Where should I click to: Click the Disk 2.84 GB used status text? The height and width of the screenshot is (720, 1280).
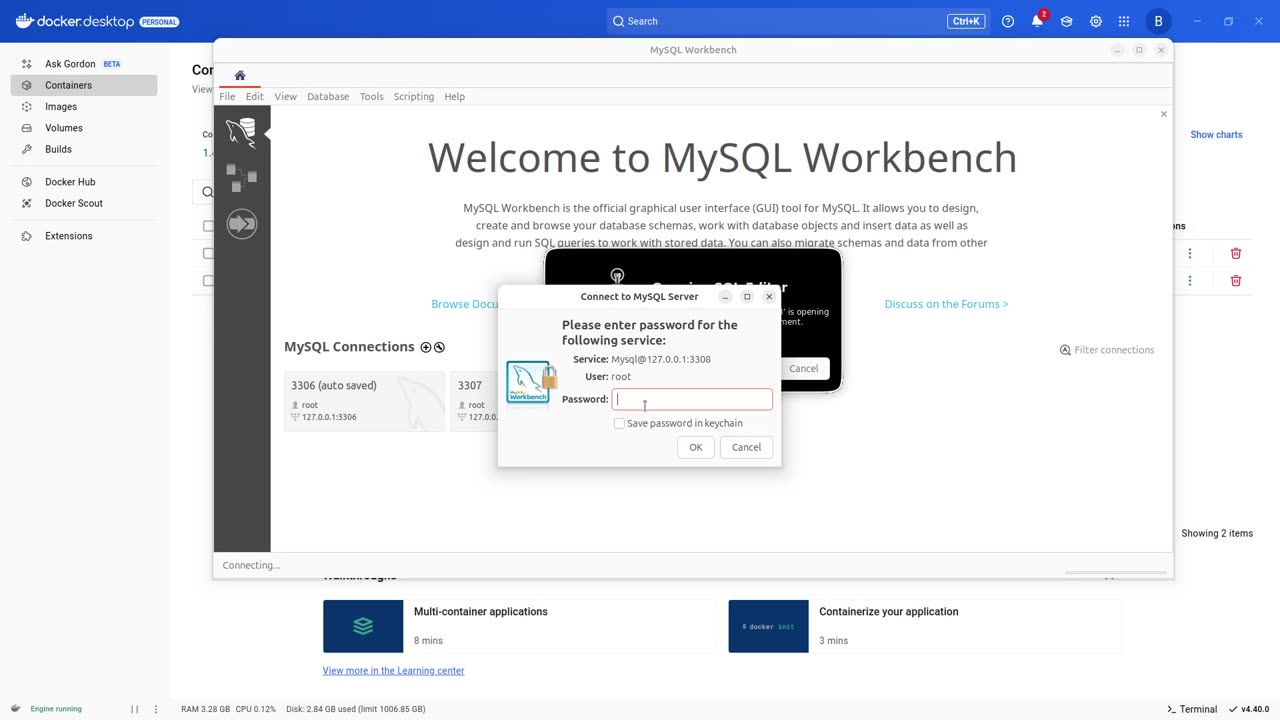pyautogui.click(x=356, y=709)
